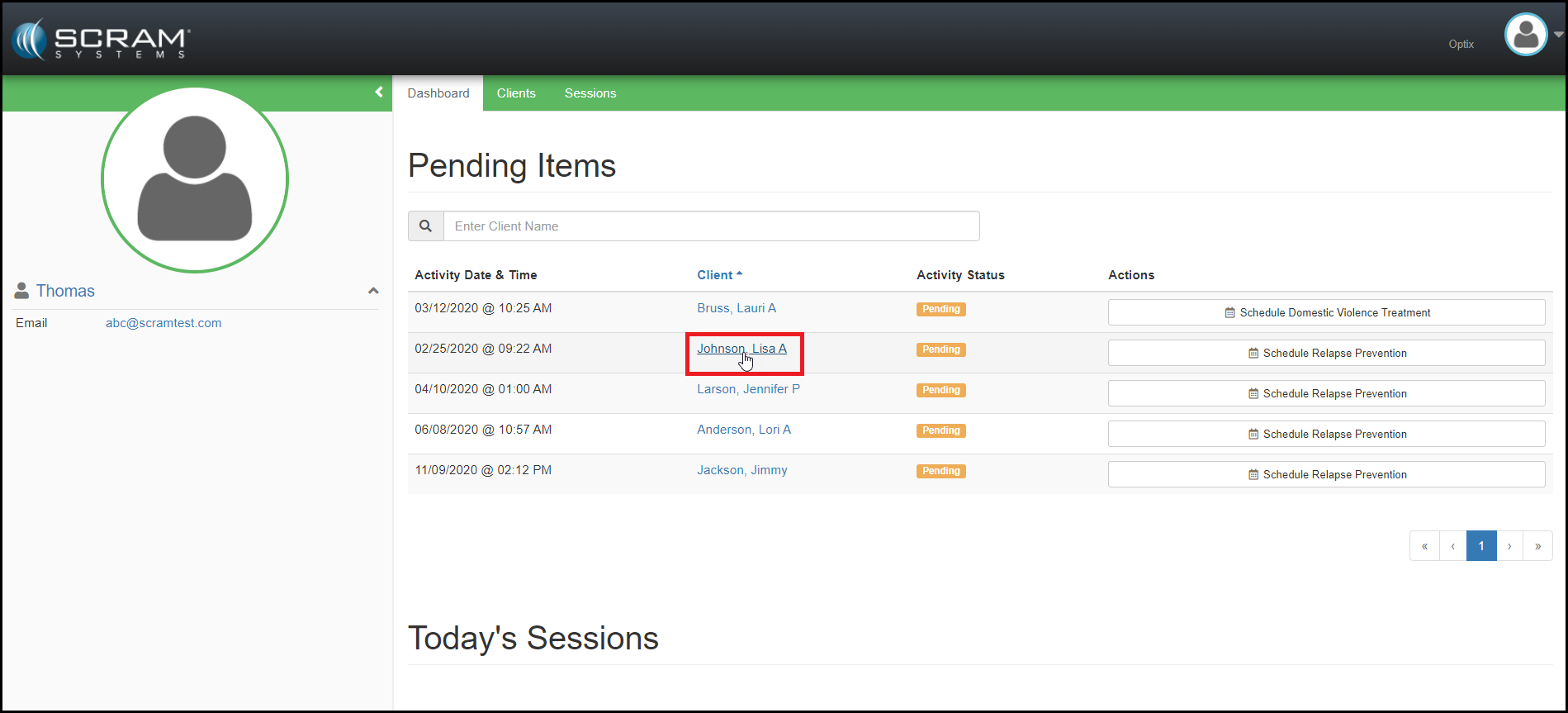Click Schedule Domestic Violence Treatment button
Image resolution: width=1568 pixels, height=713 pixels.
pyautogui.click(x=1326, y=312)
